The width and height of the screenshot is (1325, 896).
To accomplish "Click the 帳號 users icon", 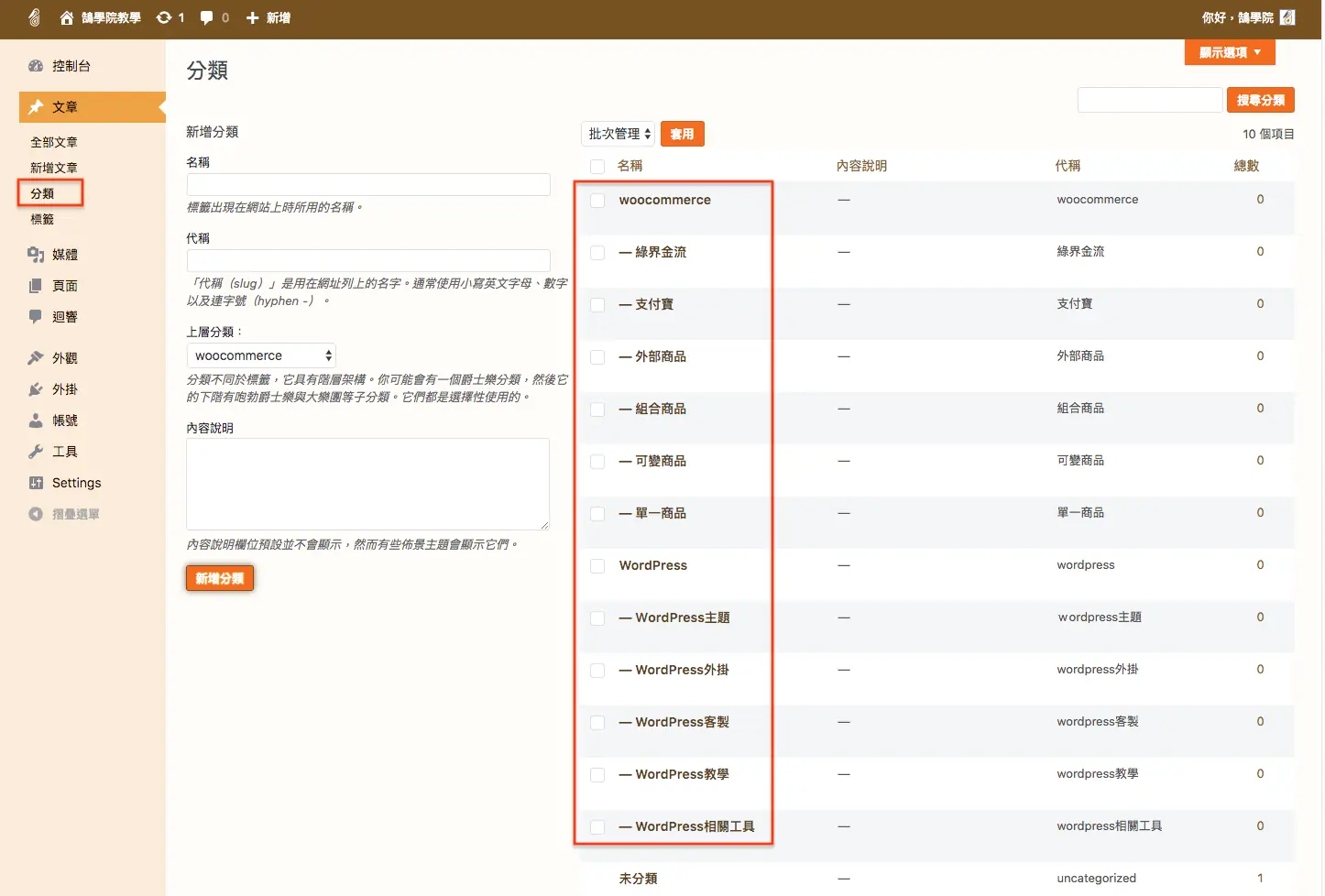I will [36, 421].
